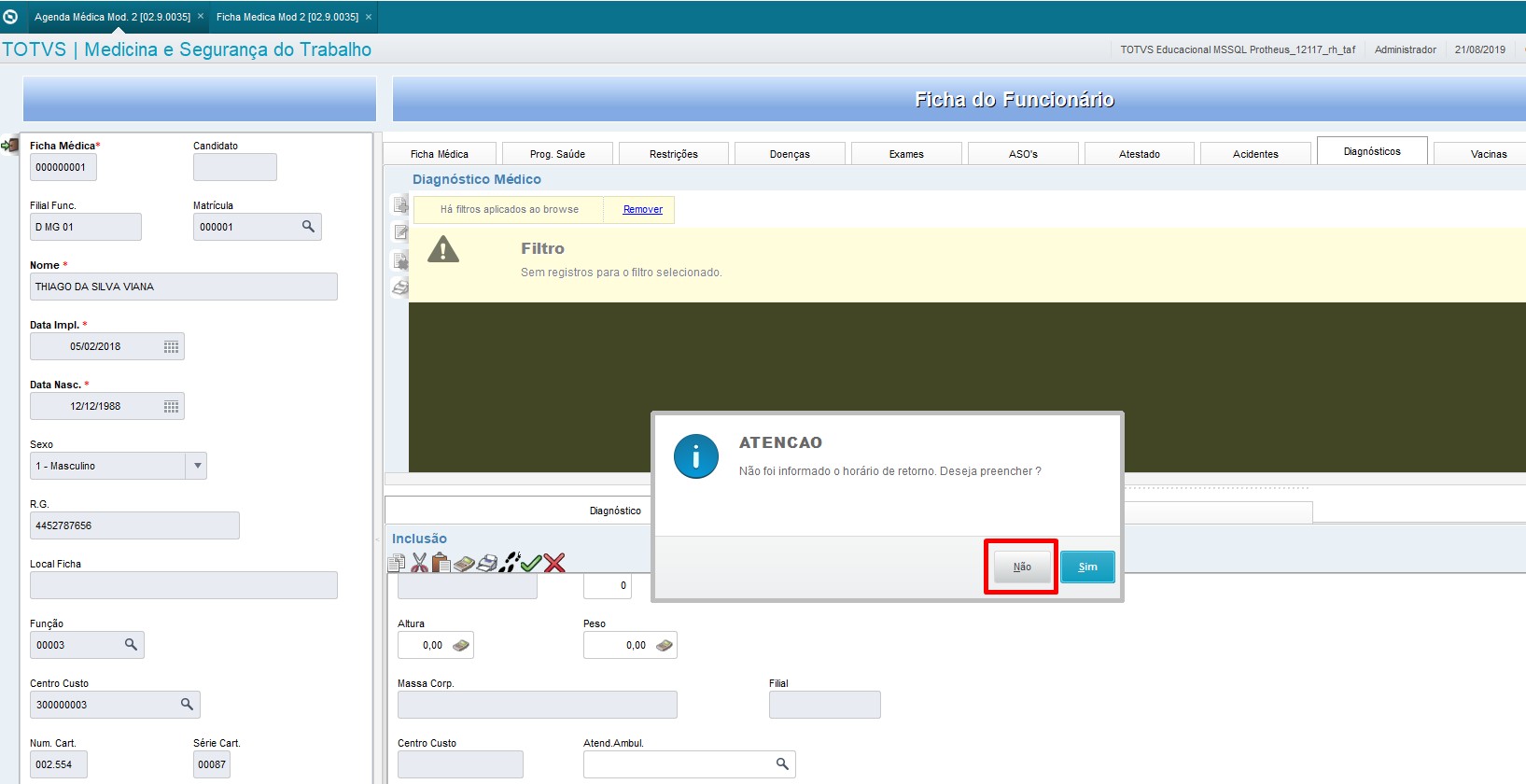
Task: Click the Sim button in the dialog
Action: point(1087,567)
